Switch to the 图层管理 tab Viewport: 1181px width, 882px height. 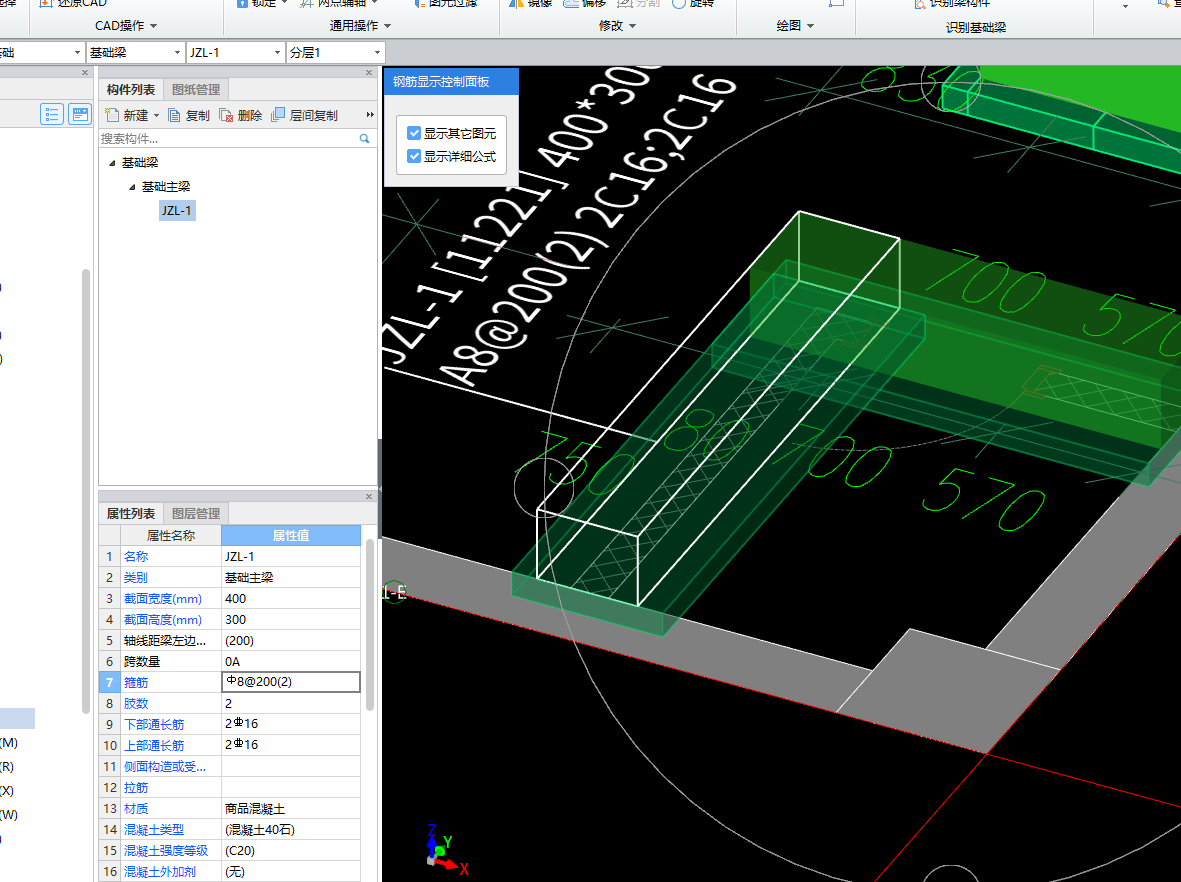click(x=196, y=514)
